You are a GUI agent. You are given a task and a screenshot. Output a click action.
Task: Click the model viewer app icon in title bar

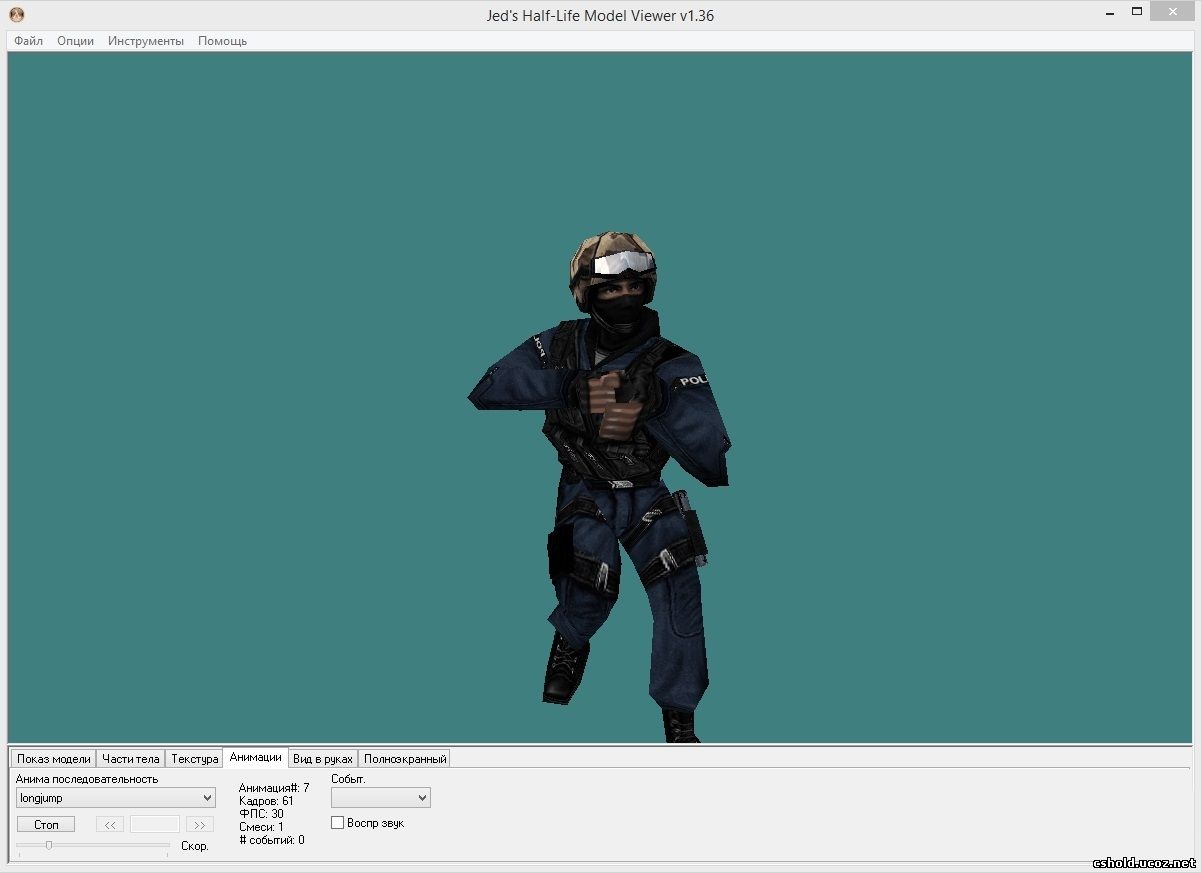coord(16,15)
